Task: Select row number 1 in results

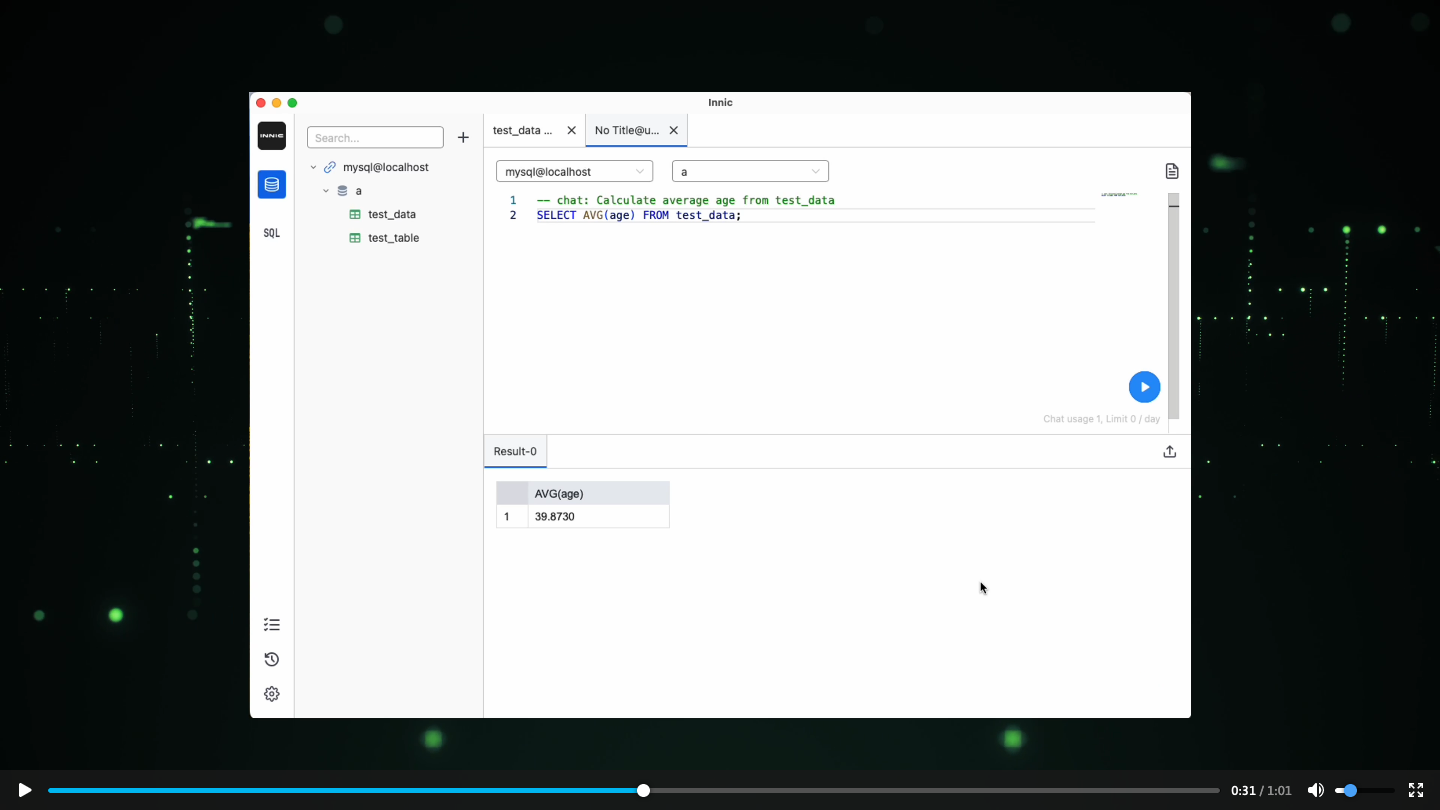Action: click(512, 517)
